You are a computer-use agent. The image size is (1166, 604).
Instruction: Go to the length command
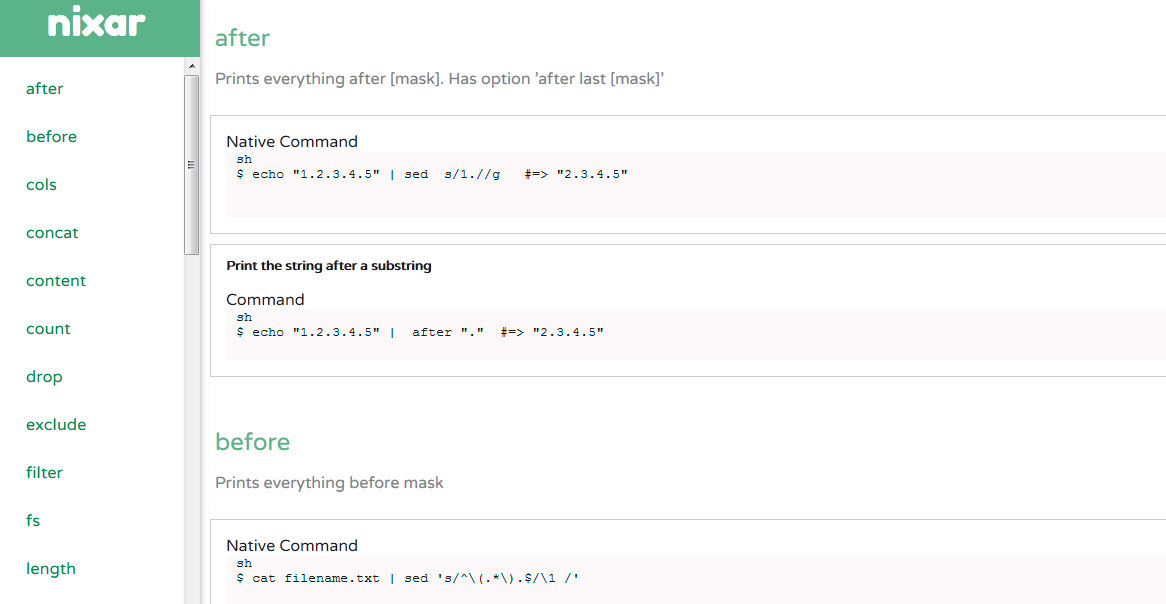tap(51, 569)
